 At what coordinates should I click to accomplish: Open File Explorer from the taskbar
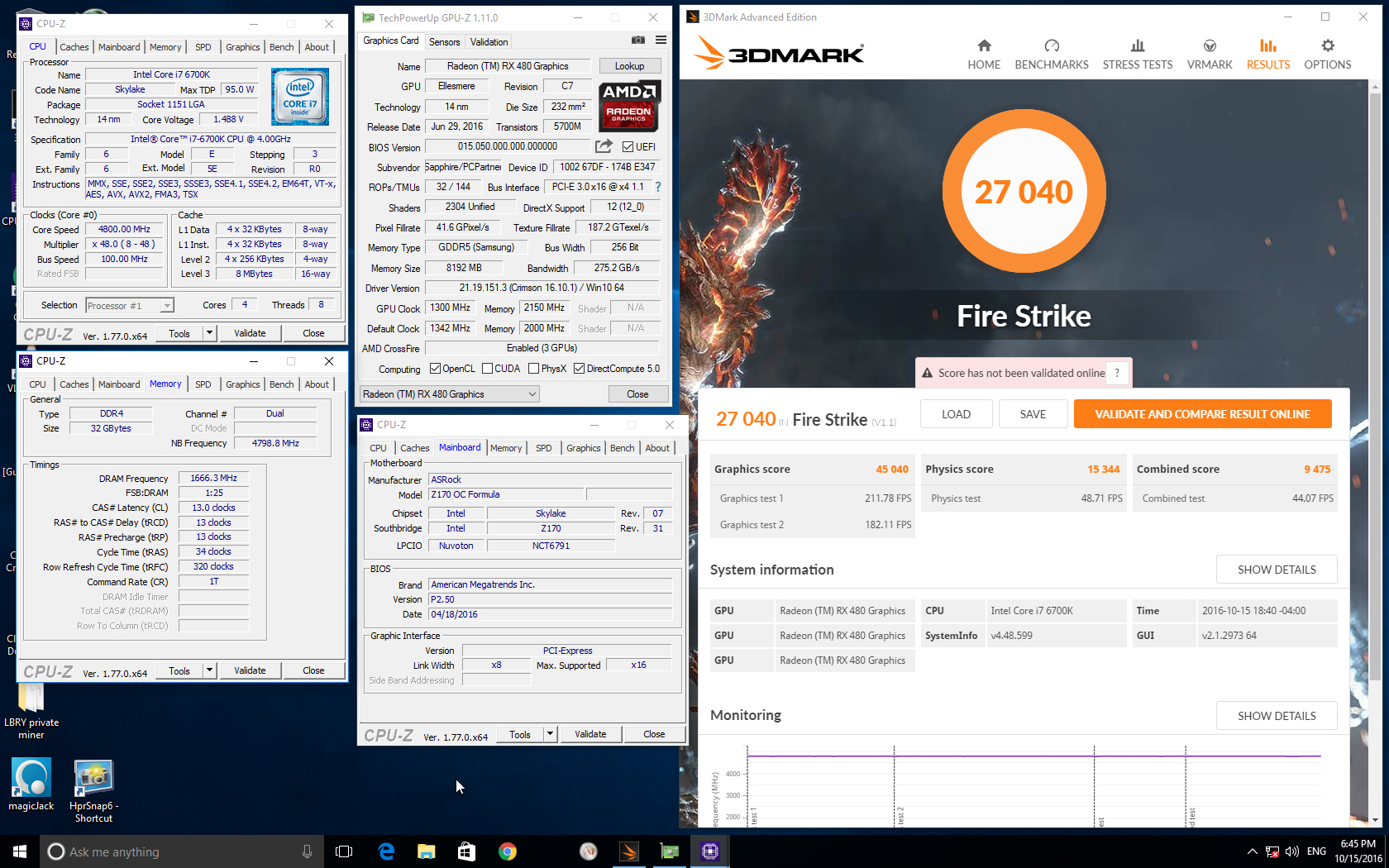(427, 851)
